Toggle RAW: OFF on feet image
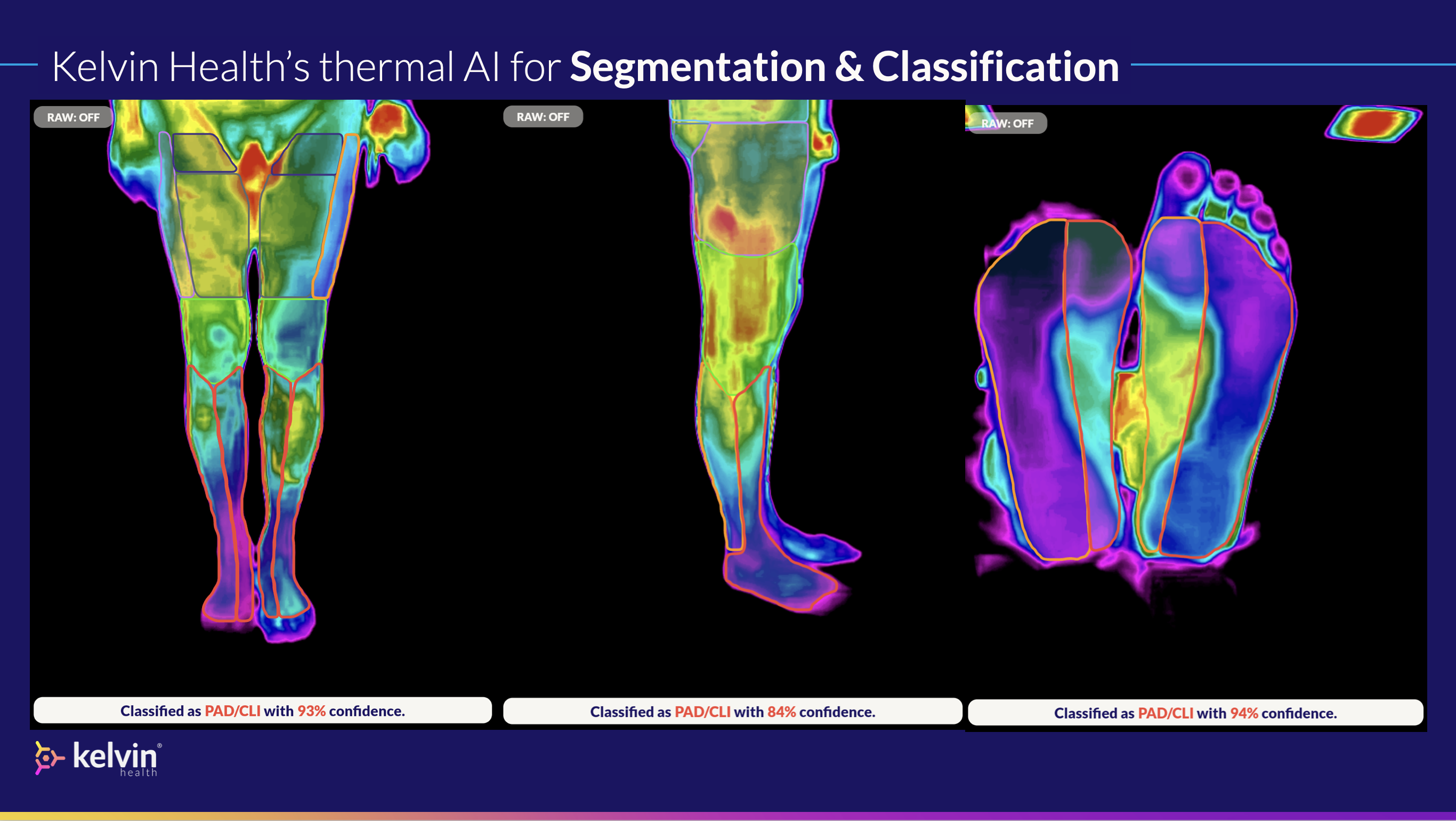This screenshot has width=1456, height=821. 1007,123
